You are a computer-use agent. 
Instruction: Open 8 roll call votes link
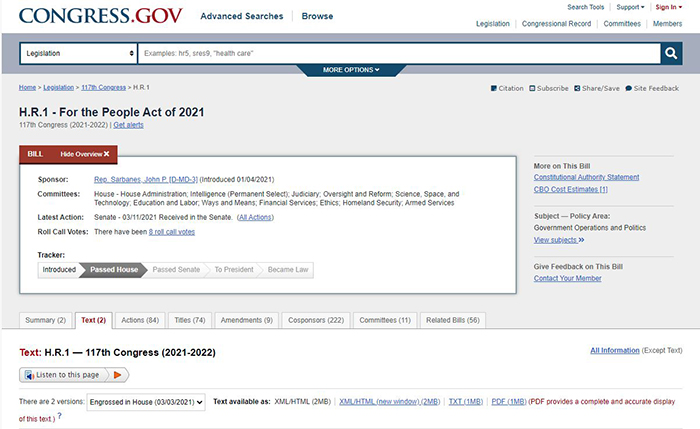[172, 232]
